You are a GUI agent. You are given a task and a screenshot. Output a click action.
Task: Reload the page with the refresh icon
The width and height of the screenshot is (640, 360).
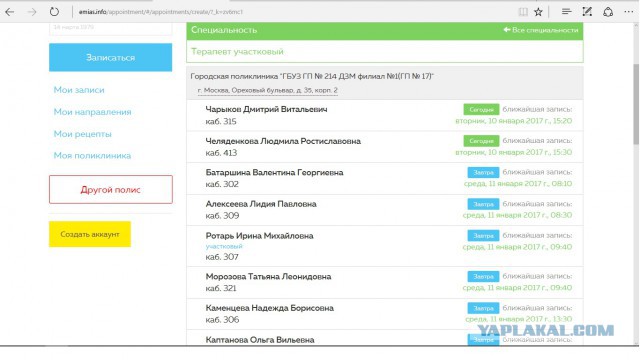tap(54, 12)
